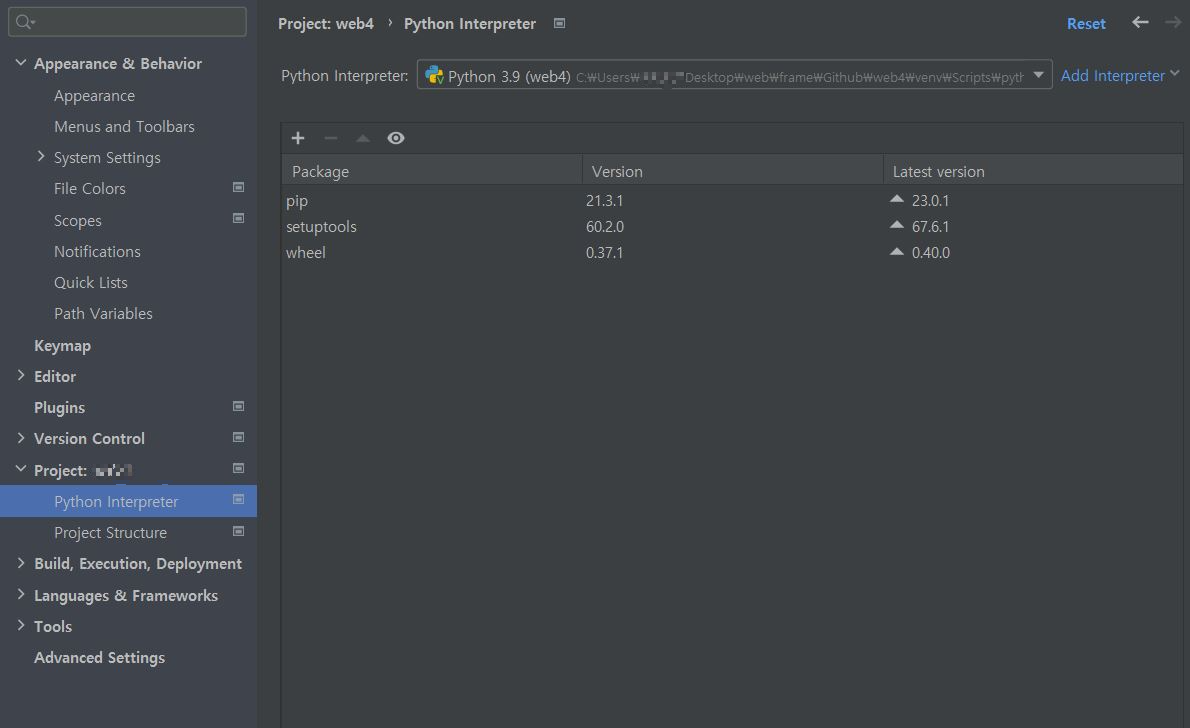Collapse Appearance & Behavior section

point(20,63)
